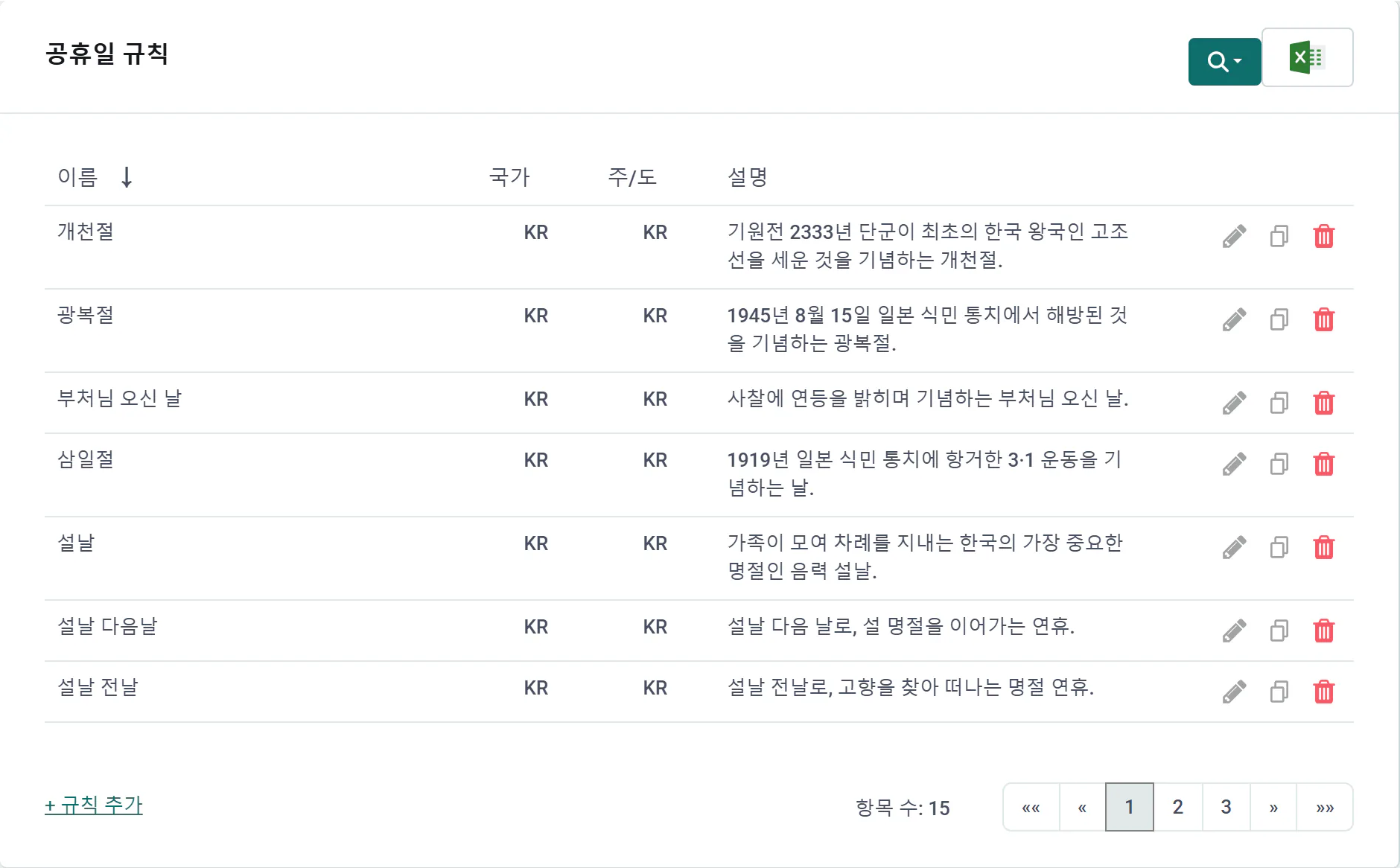Go to next page

(1273, 807)
